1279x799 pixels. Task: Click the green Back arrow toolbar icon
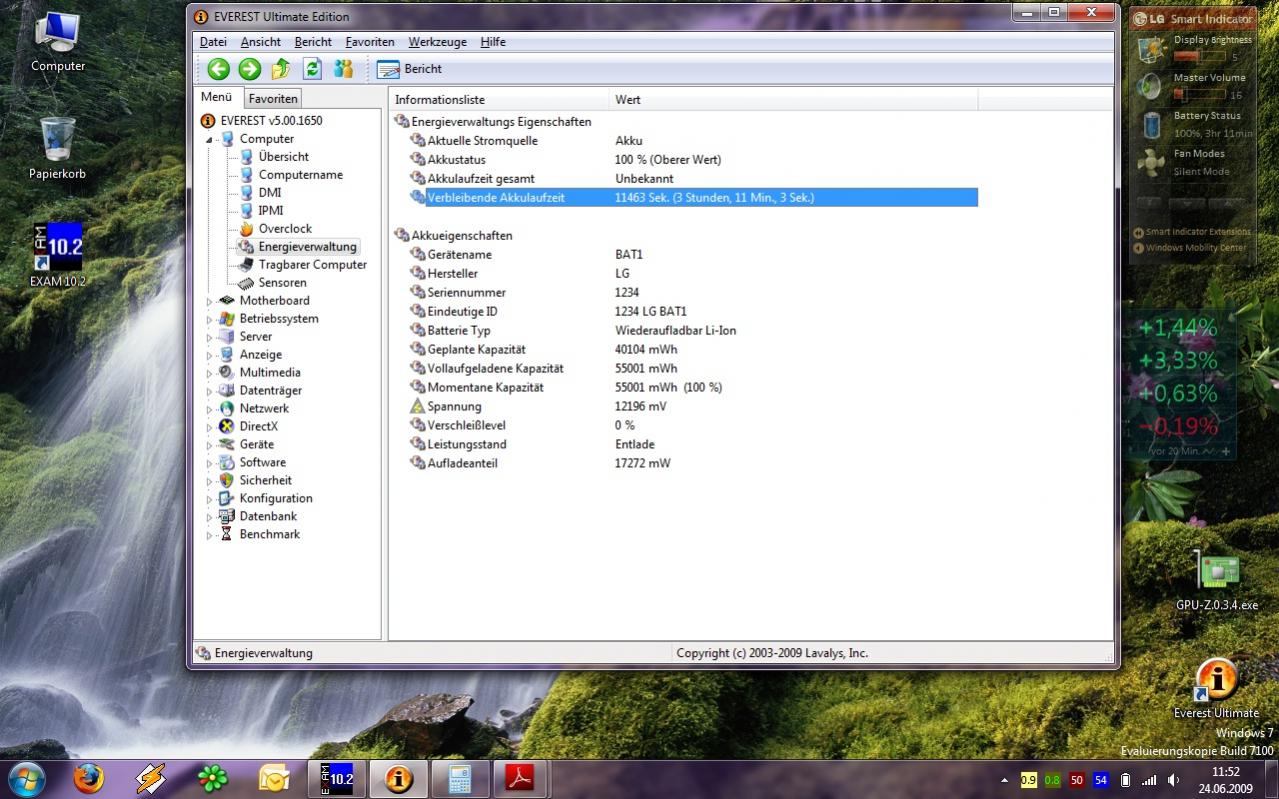click(218, 69)
